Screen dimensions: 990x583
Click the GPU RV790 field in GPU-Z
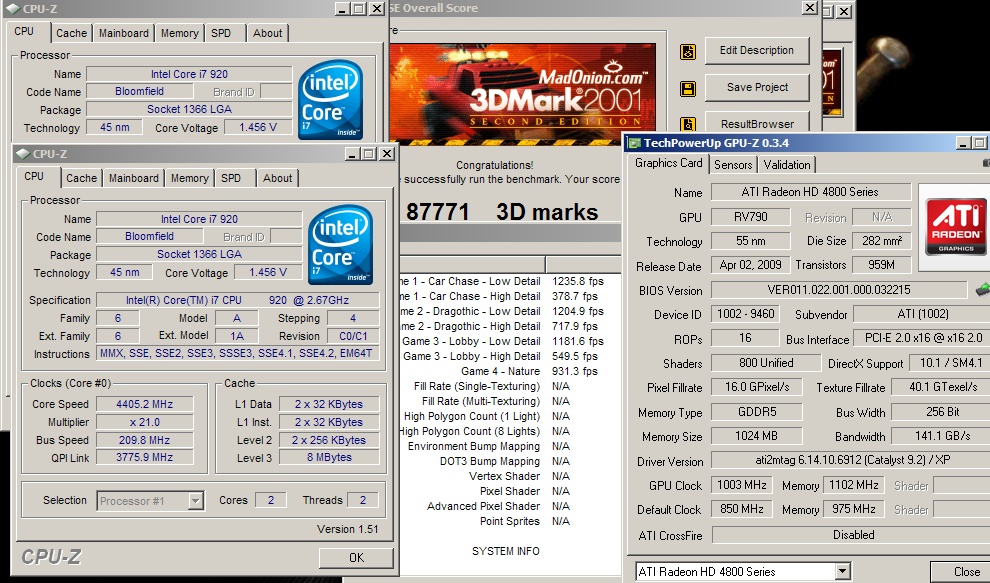750,217
